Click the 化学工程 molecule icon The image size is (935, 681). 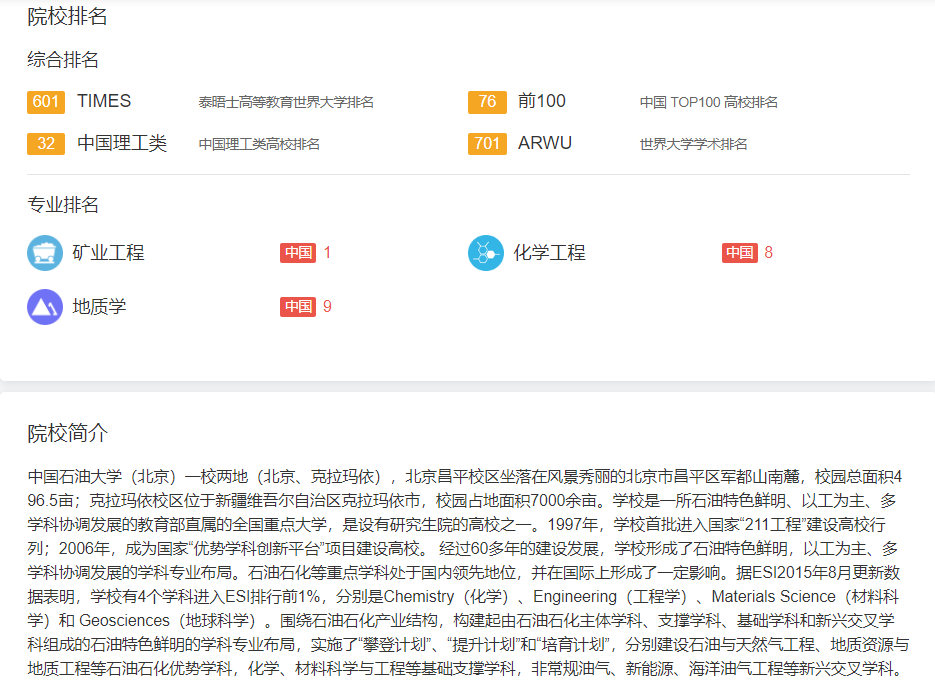(x=486, y=253)
